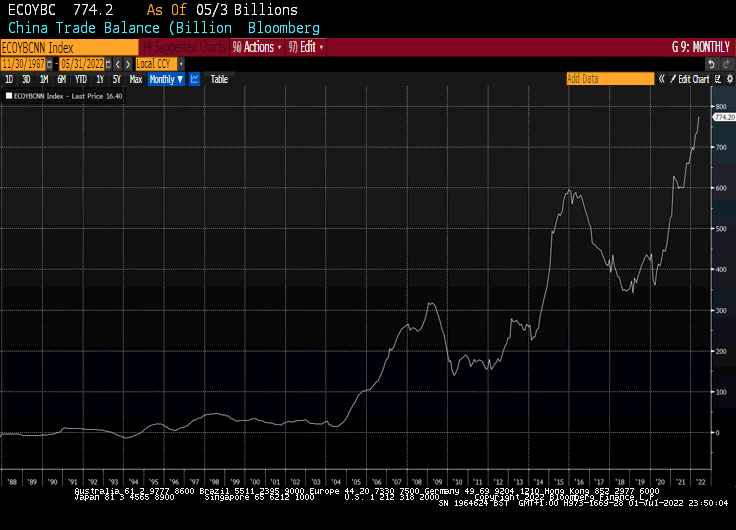736x530 pixels.
Task: Switch to the Table view
Action: click(x=219, y=79)
